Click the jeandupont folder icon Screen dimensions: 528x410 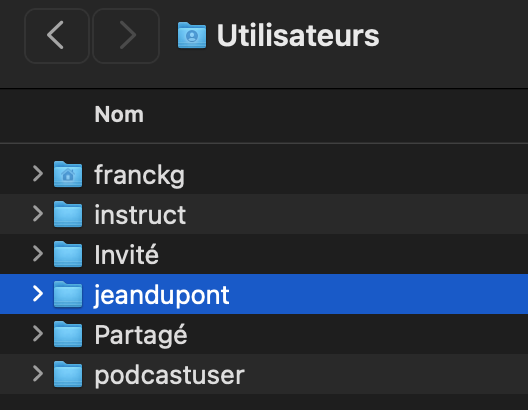tap(68, 294)
